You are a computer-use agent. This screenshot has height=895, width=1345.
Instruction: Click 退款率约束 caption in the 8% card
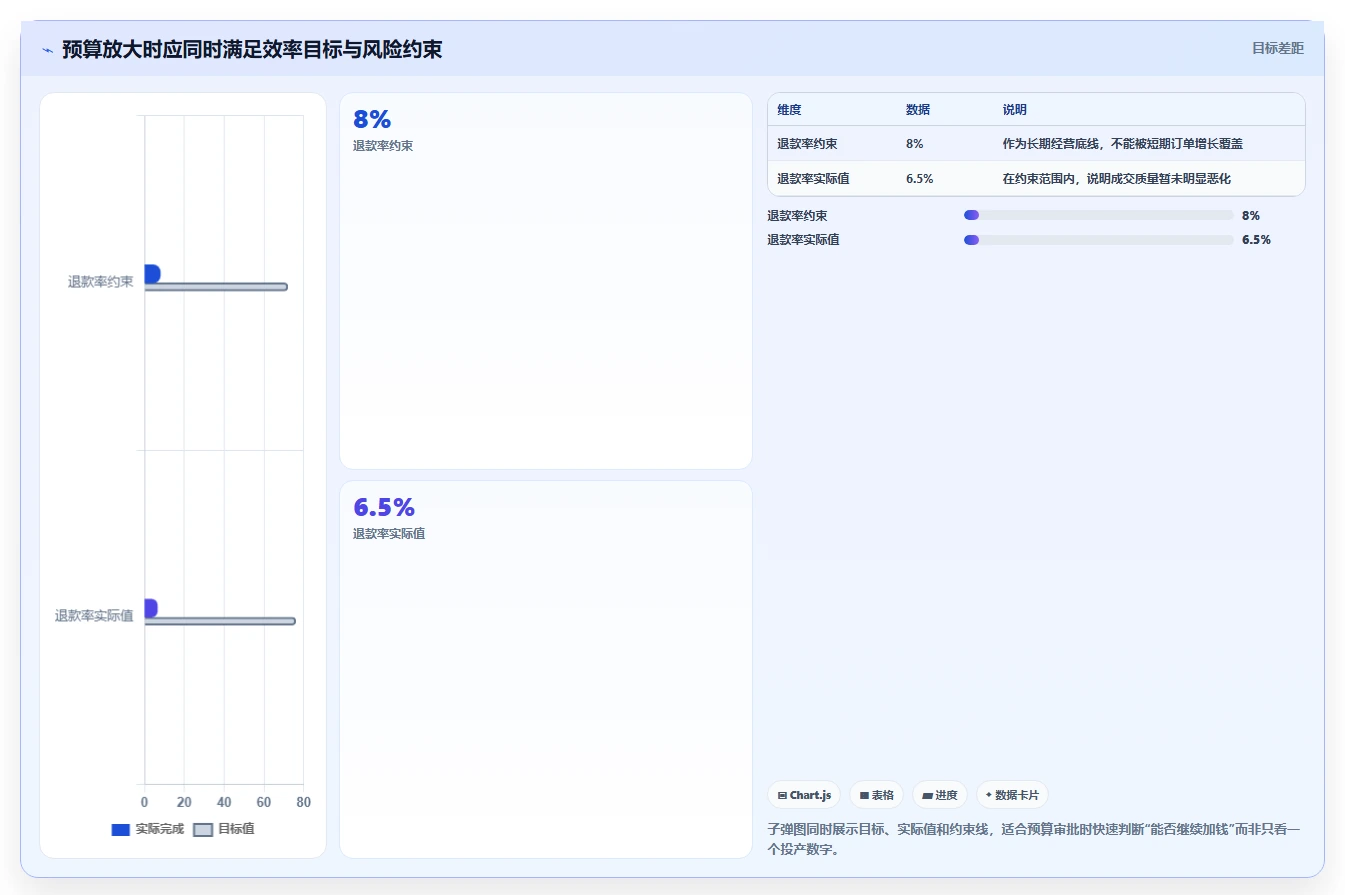coord(383,146)
